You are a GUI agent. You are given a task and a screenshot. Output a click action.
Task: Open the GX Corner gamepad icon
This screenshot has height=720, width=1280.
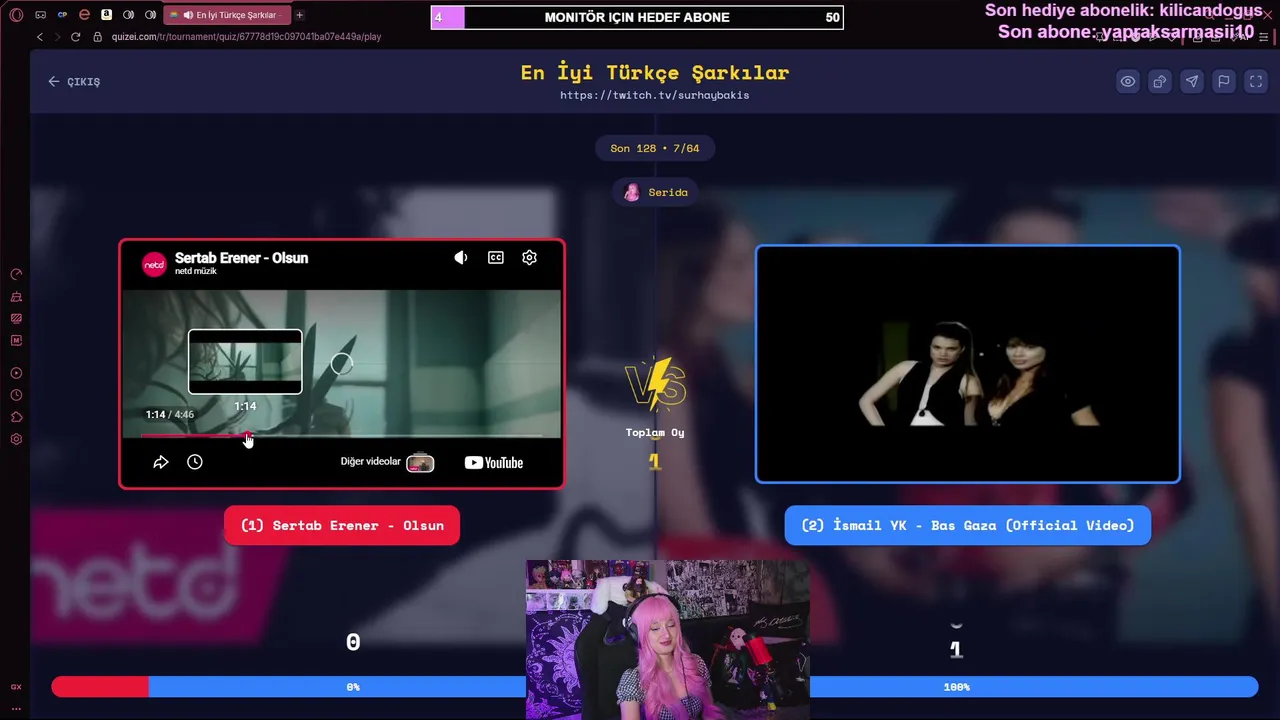pyautogui.click(x=40, y=15)
